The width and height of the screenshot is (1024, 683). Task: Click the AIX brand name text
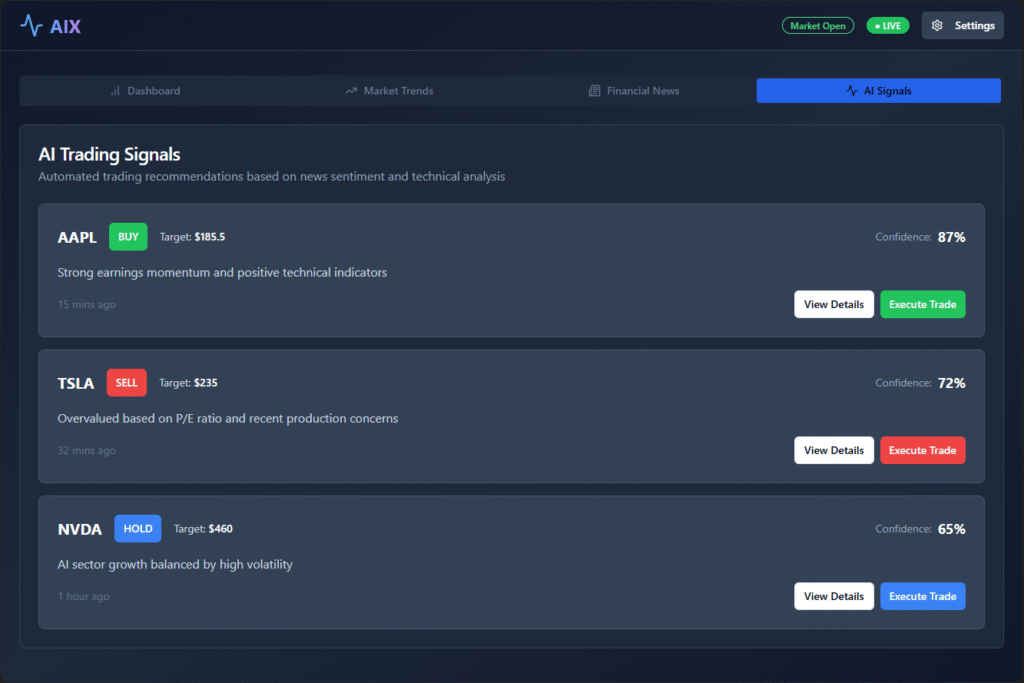65,27
